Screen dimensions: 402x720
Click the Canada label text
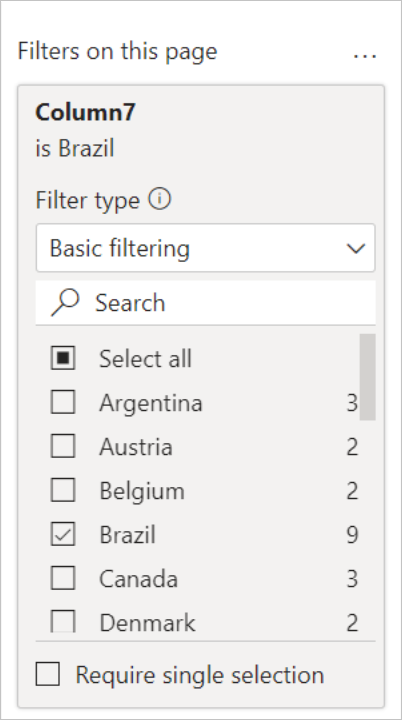pos(138,579)
